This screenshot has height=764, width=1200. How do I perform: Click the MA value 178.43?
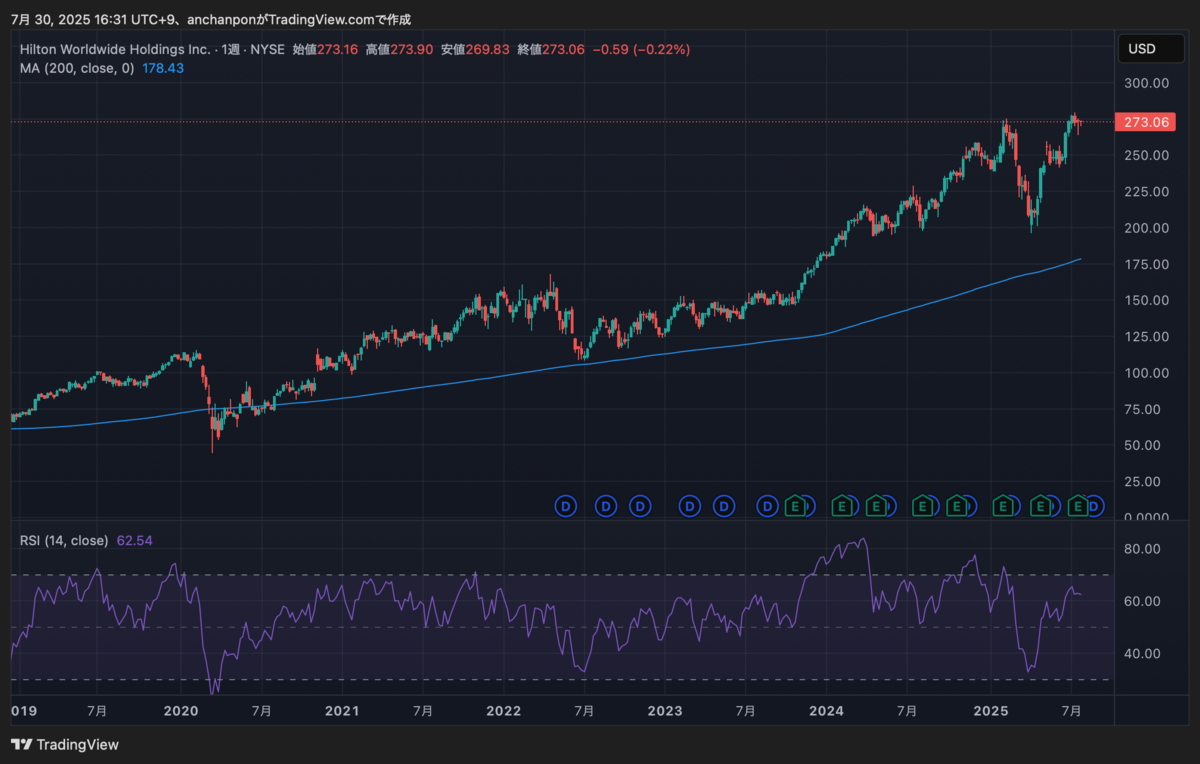162,68
